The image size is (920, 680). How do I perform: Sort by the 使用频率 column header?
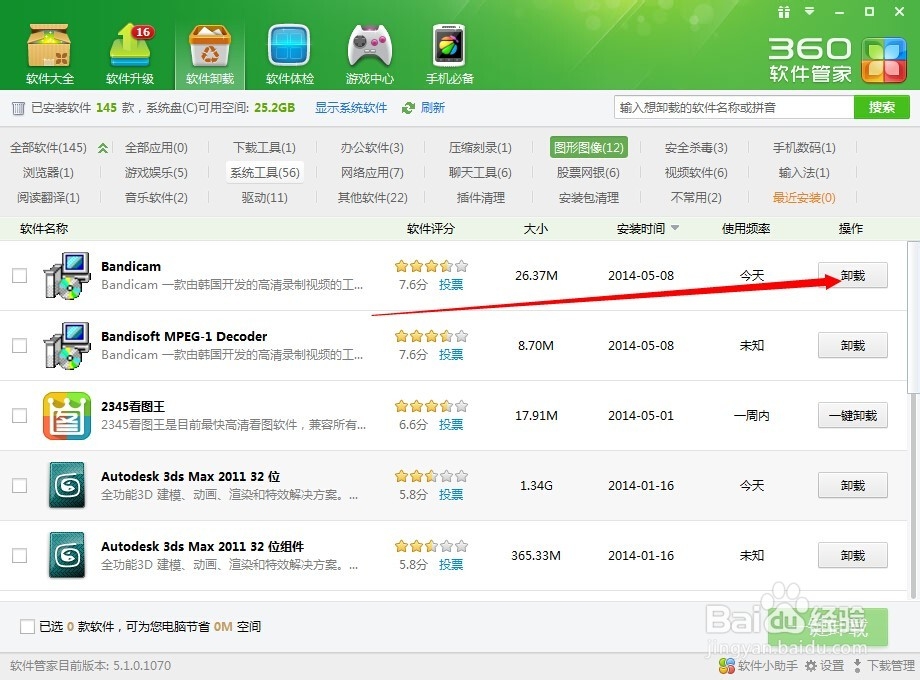[746, 228]
